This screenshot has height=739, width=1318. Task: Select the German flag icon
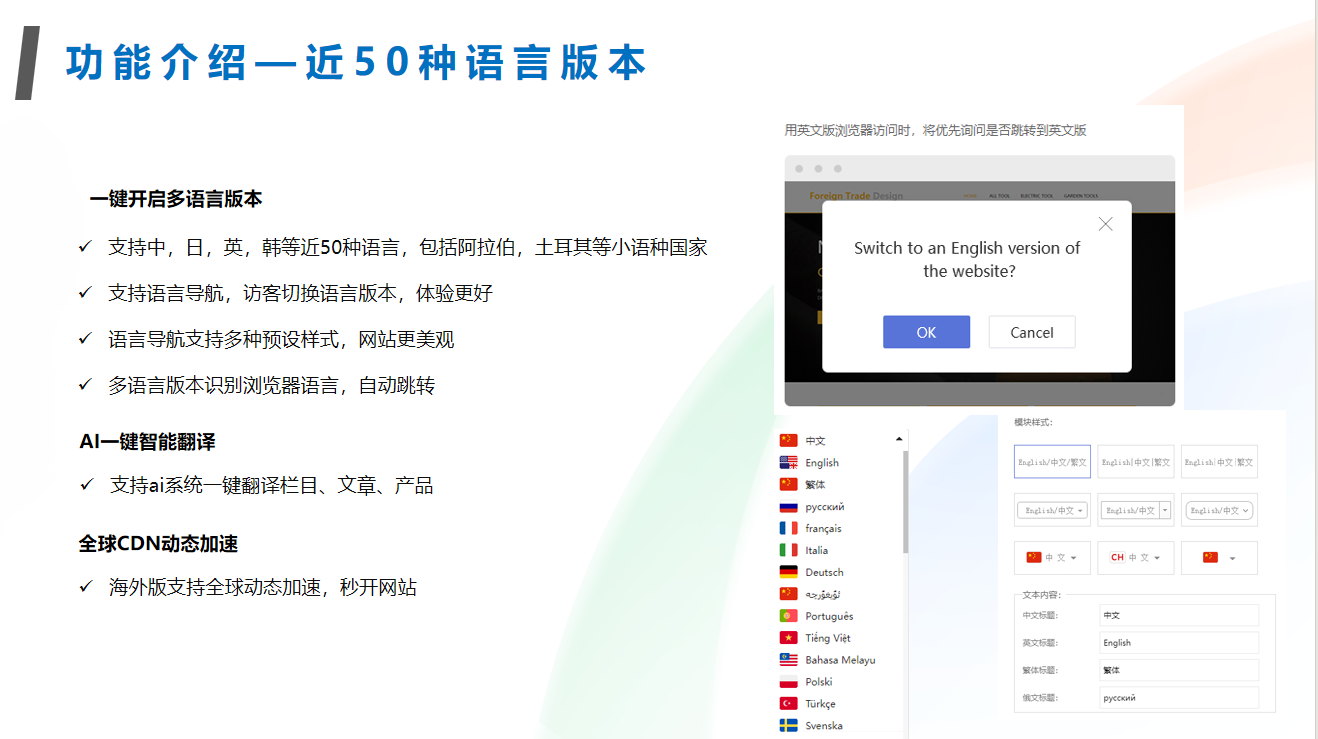click(x=788, y=573)
